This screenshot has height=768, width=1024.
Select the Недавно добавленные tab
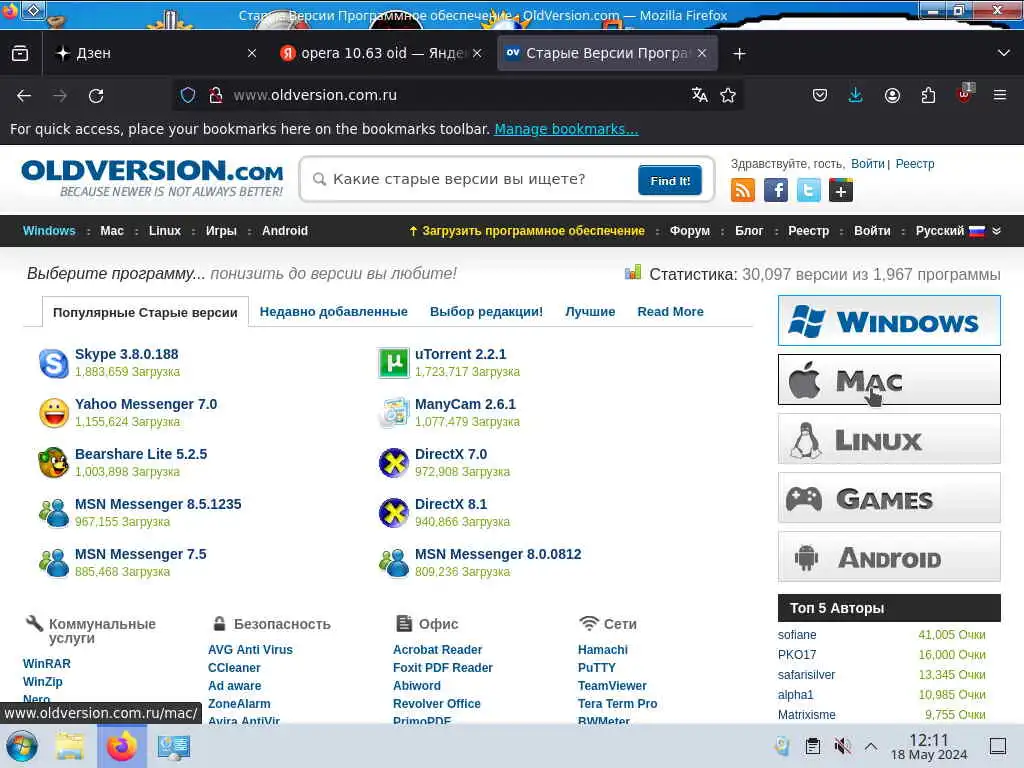coord(334,312)
